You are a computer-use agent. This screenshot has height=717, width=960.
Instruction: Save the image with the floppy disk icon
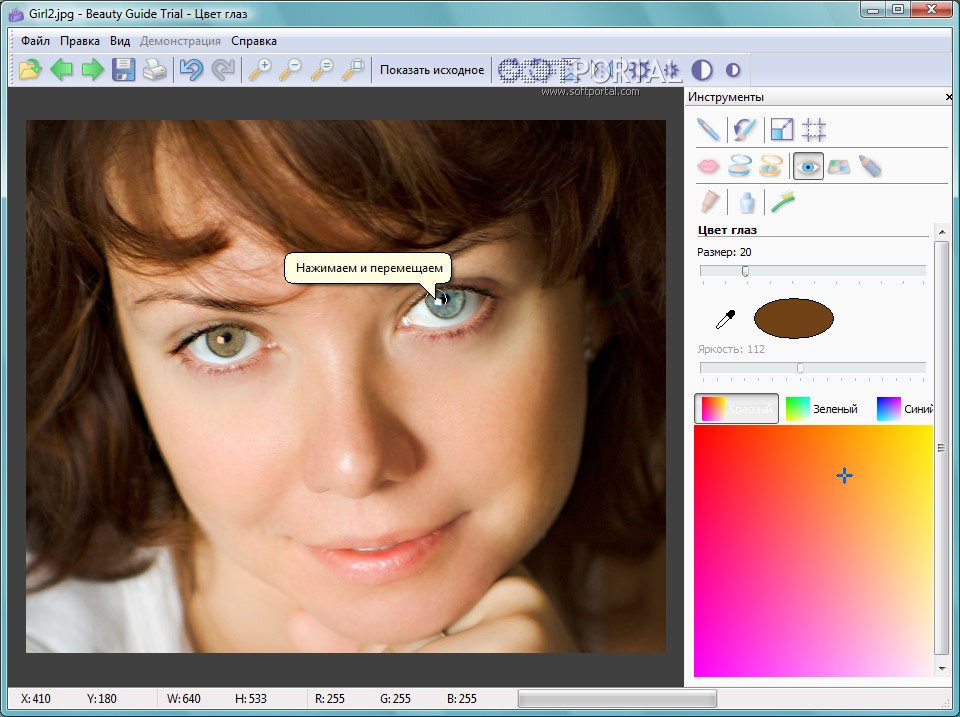click(123, 70)
